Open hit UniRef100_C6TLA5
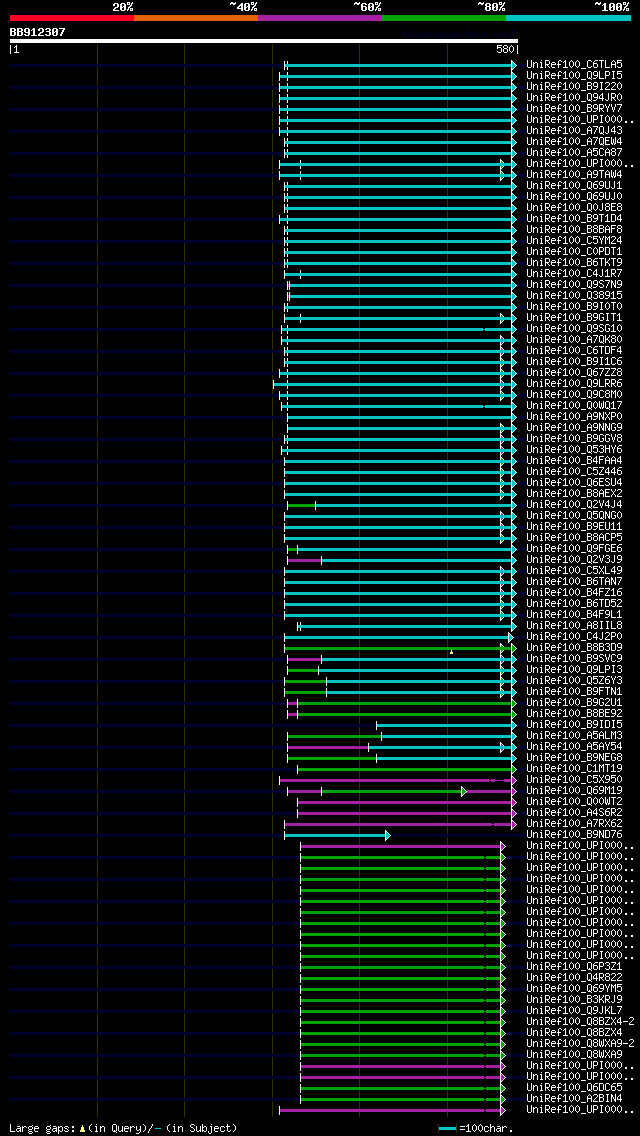 pyautogui.click(x=574, y=64)
